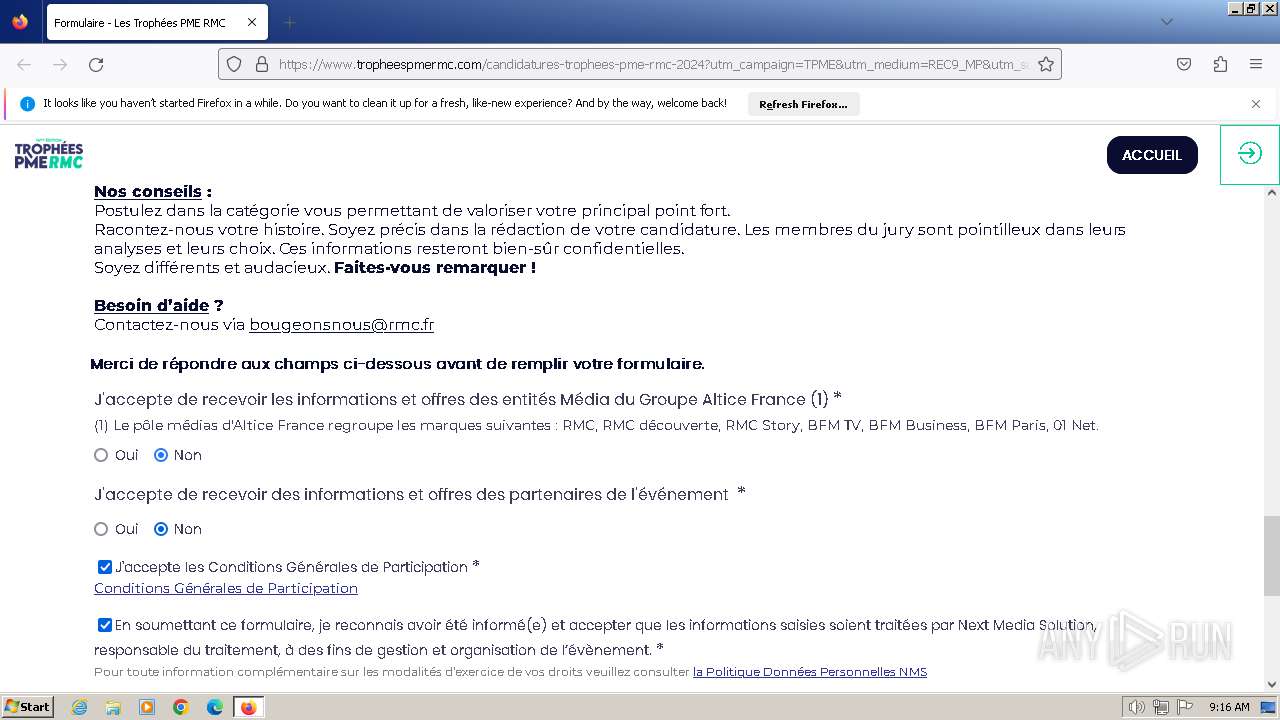Click the Firefox back arrow
The height and width of the screenshot is (720, 1280).
click(24, 64)
